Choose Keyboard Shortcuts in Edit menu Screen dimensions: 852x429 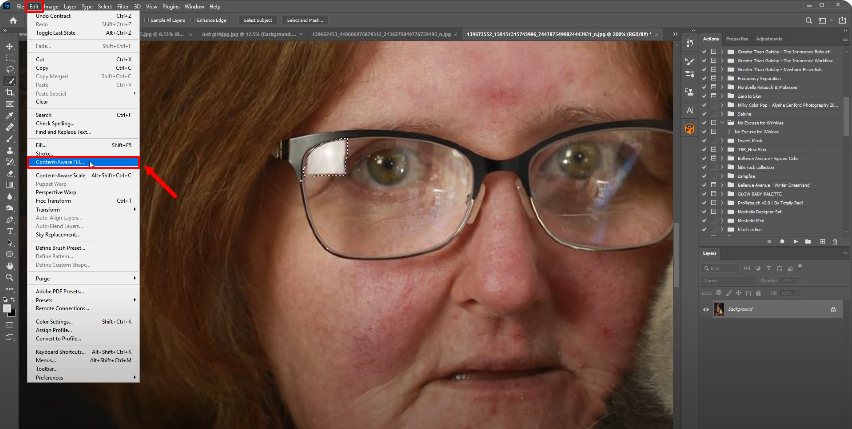83,352
